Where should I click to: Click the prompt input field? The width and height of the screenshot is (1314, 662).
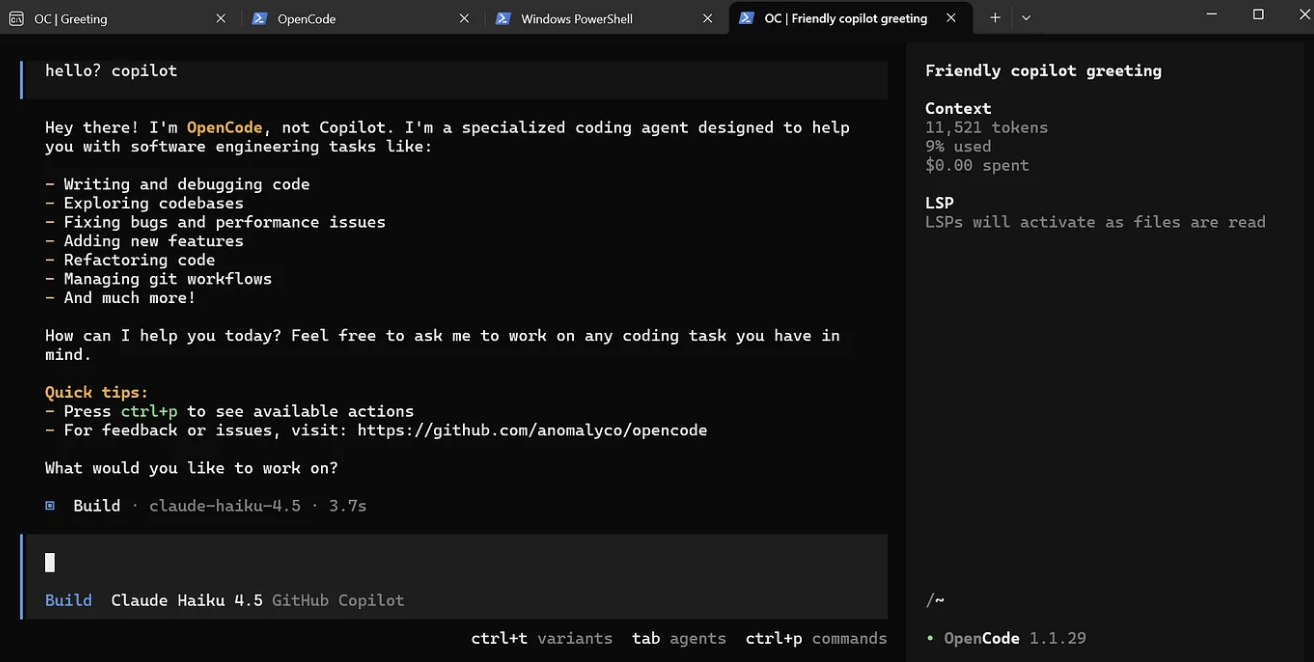450,562
